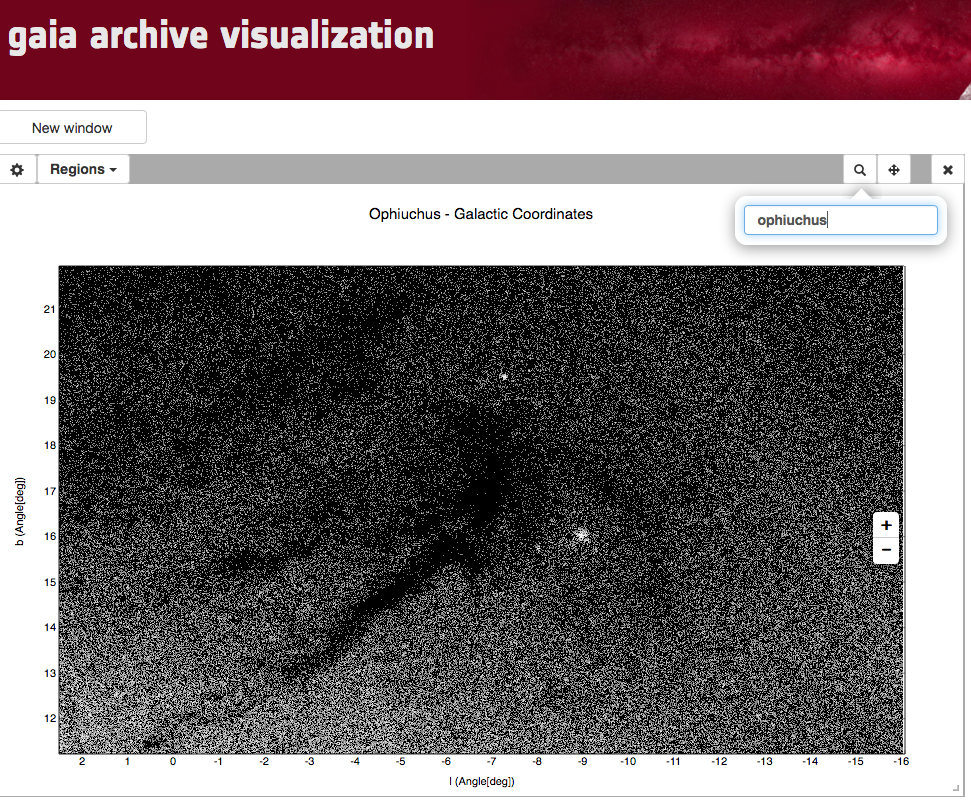Click the 'l (Angle[deg])' horizontal axis label
Viewport: 971px width, 805px height.
[x=481, y=781]
